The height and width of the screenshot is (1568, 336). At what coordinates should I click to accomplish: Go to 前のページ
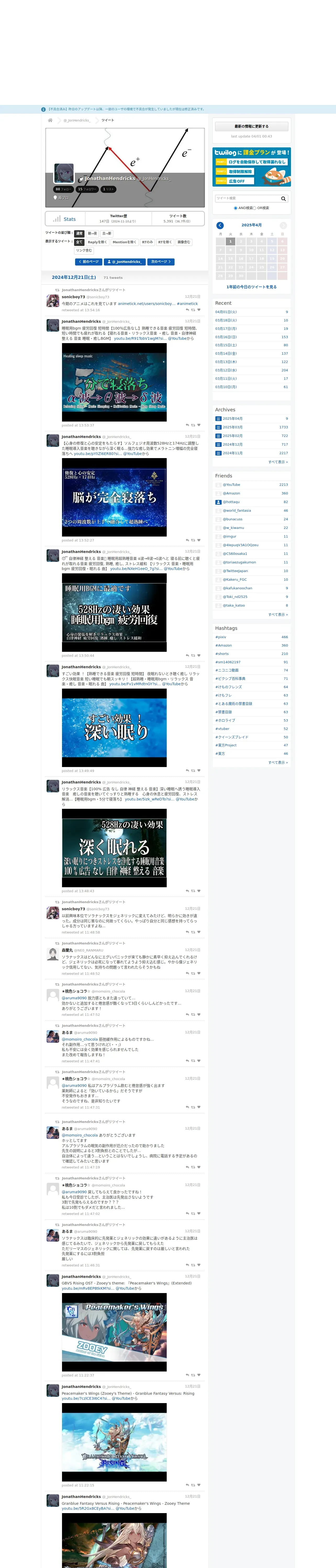pyautogui.click(x=88, y=262)
